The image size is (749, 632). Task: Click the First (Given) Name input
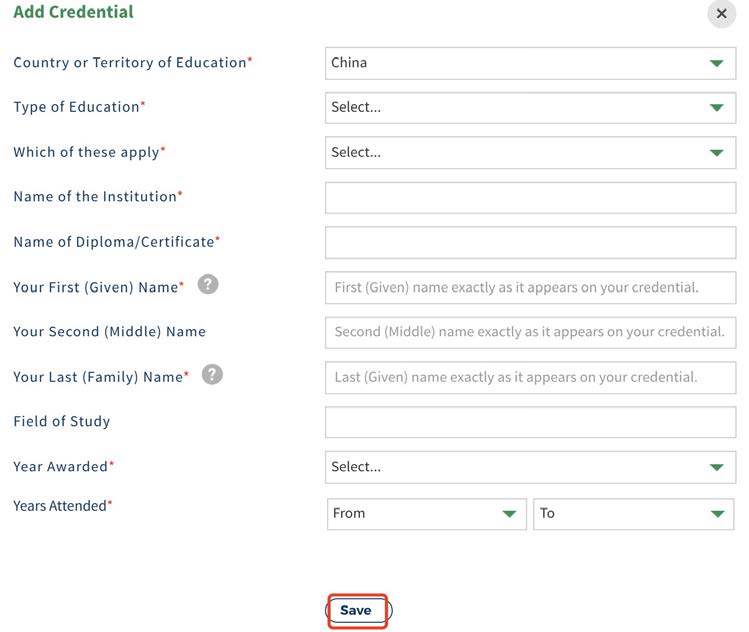(530, 288)
